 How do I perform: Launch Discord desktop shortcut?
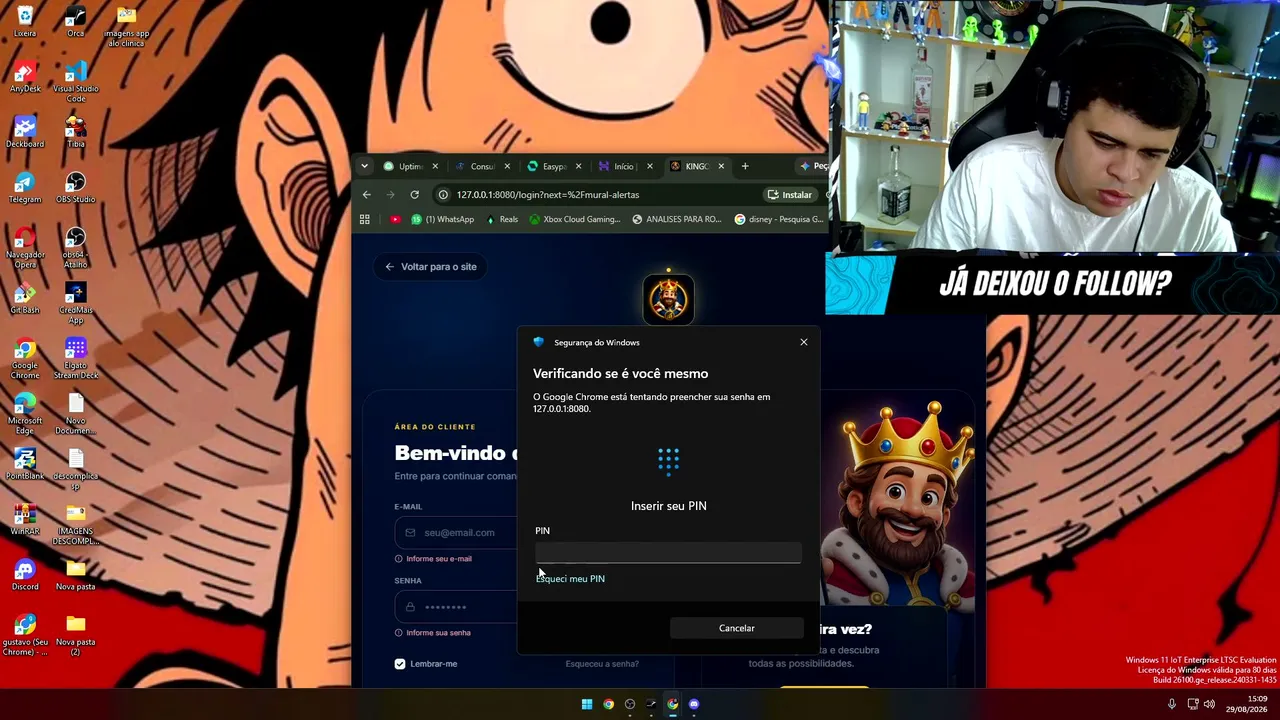[x=25, y=575]
